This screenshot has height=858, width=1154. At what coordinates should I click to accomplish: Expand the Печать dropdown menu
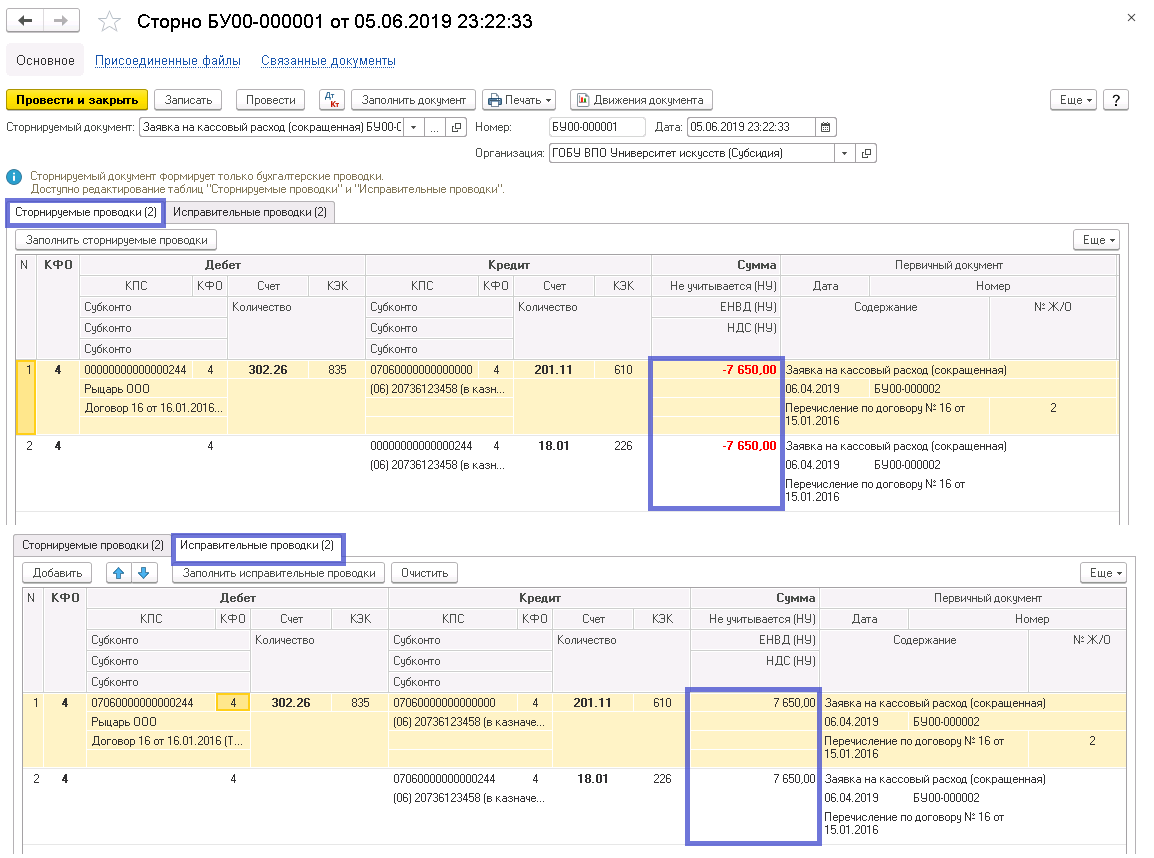pos(519,100)
